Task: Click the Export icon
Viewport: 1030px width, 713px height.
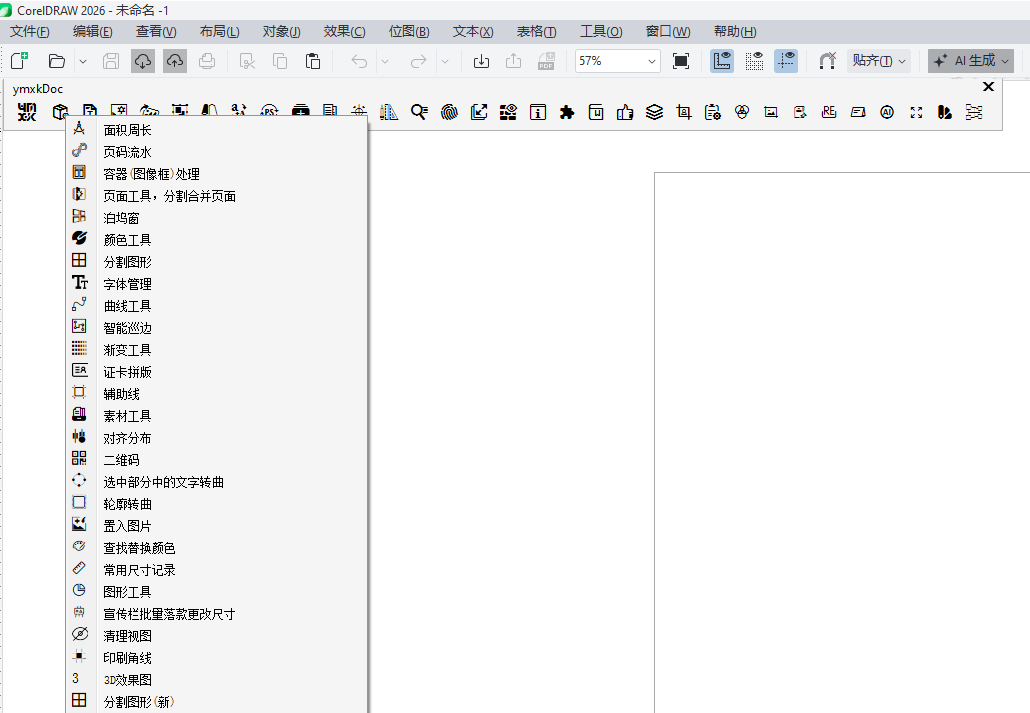Action: (514, 61)
